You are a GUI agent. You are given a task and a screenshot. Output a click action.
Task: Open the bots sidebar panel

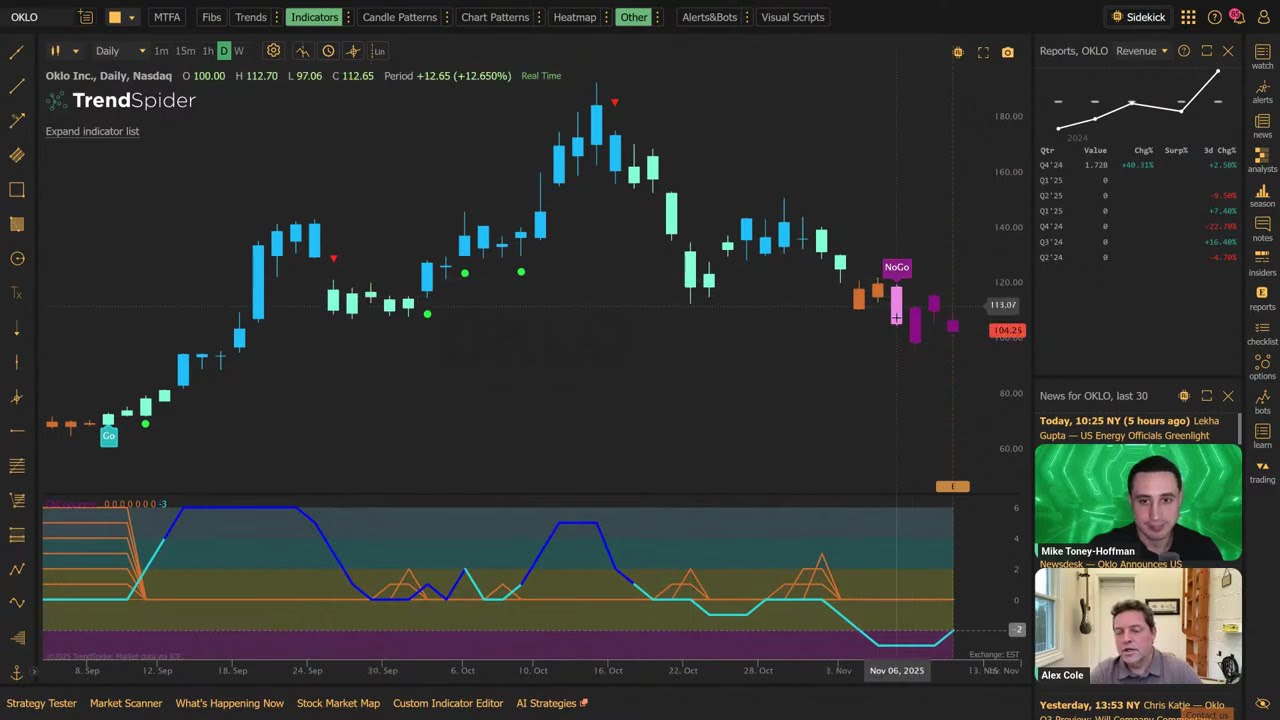pos(1262,401)
